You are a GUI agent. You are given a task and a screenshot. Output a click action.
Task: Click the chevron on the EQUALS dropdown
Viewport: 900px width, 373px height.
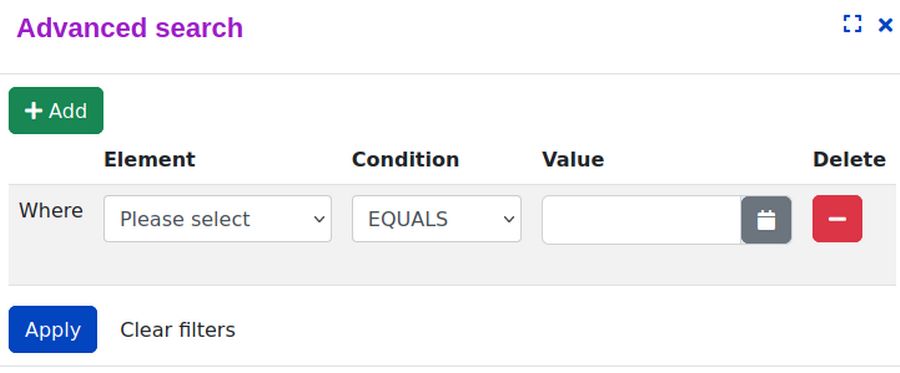point(509,219)
